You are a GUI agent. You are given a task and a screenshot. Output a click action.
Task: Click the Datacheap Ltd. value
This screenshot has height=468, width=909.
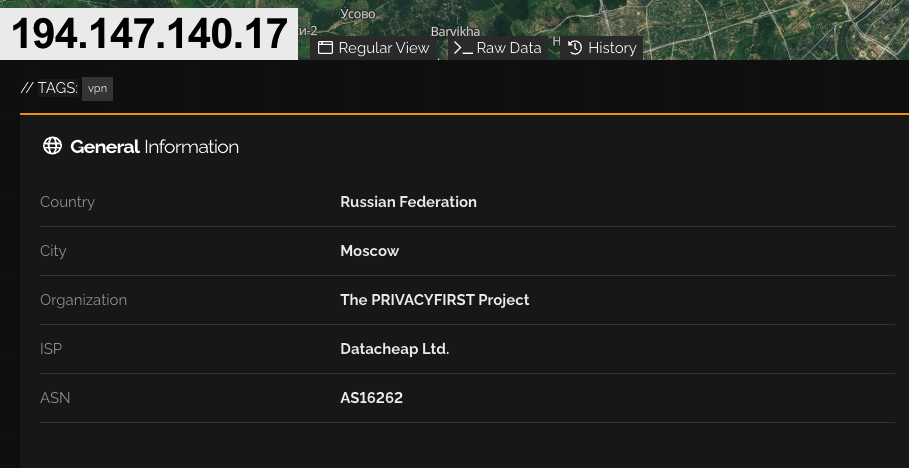point(394,349)
